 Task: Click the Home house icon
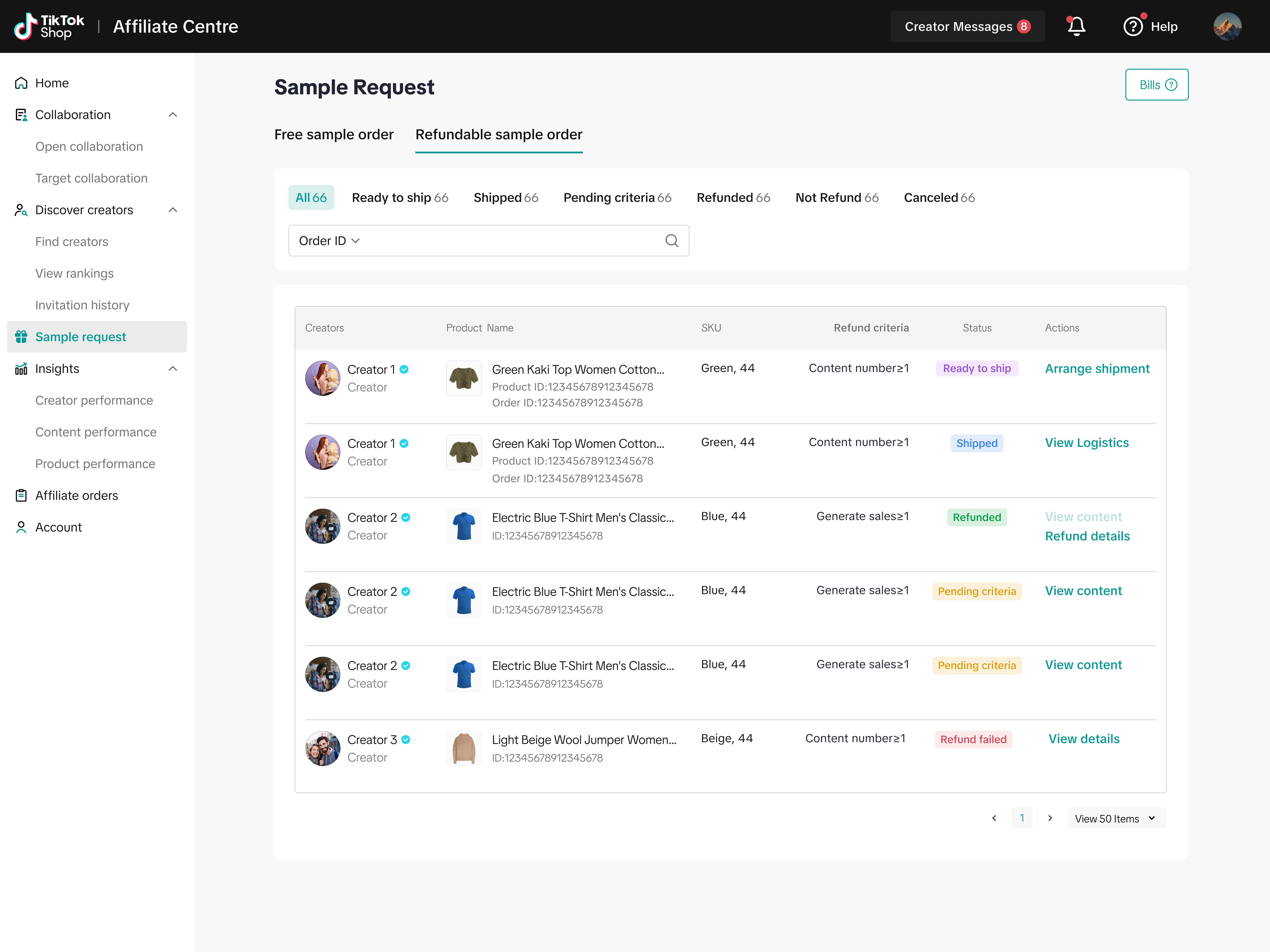click(x=21, y=83)
